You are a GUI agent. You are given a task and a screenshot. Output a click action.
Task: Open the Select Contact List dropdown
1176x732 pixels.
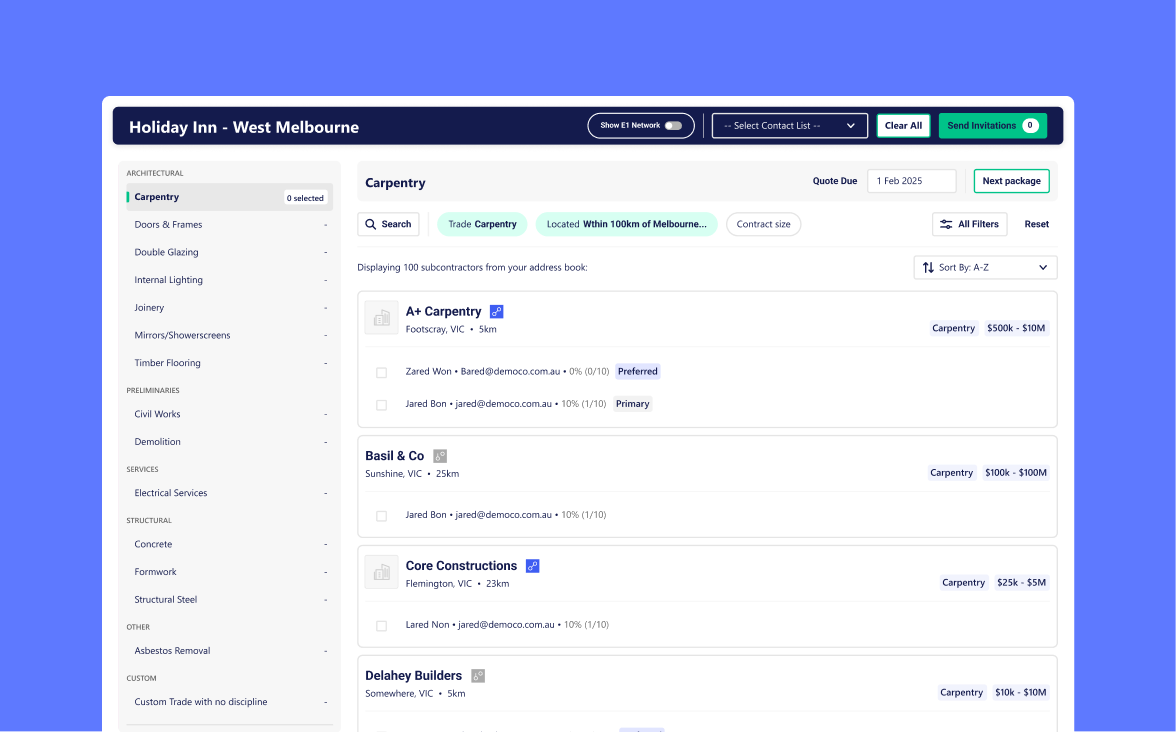click(790, 126)
